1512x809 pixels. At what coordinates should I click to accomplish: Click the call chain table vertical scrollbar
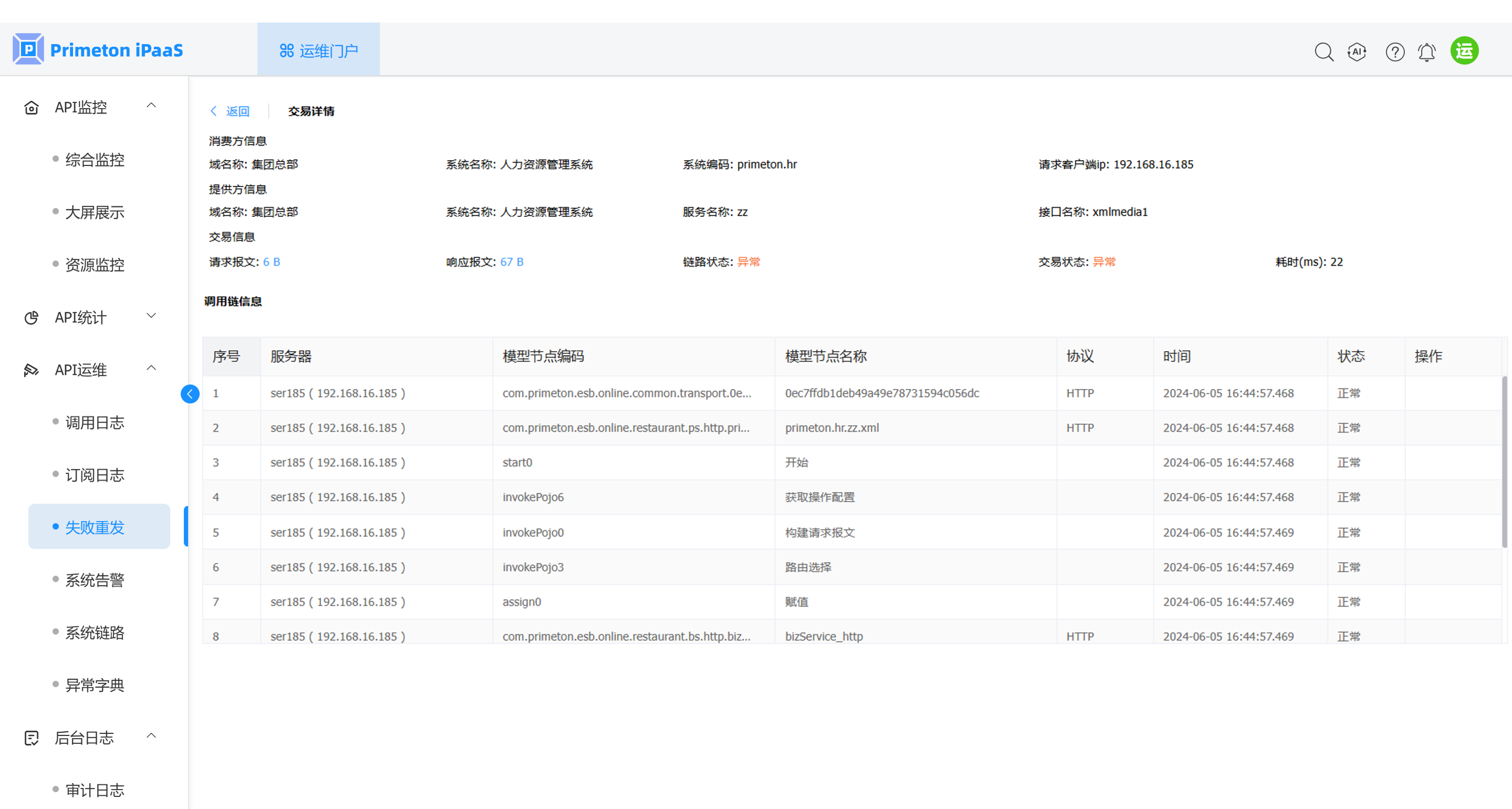coord(1504,461)
